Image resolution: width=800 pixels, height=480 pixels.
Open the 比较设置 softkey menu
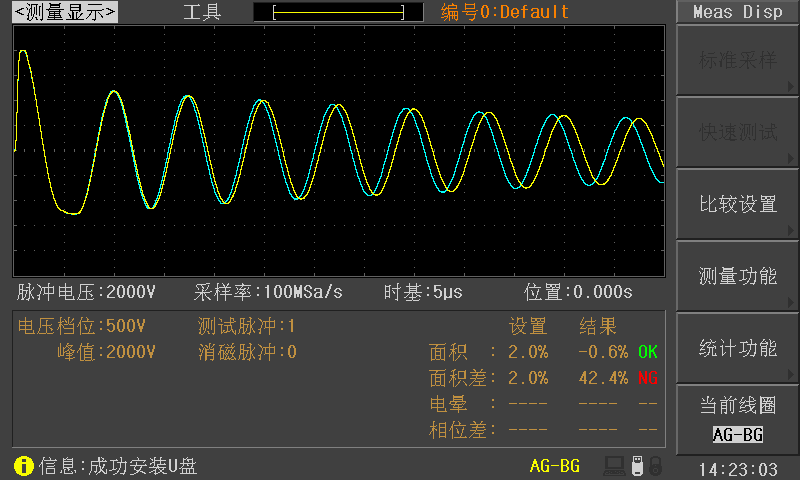click(x=738, y=204)
